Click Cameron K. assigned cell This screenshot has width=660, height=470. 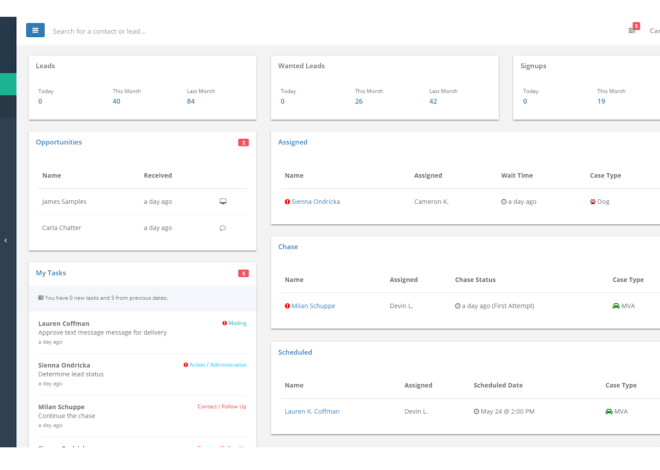pos(431,202)
